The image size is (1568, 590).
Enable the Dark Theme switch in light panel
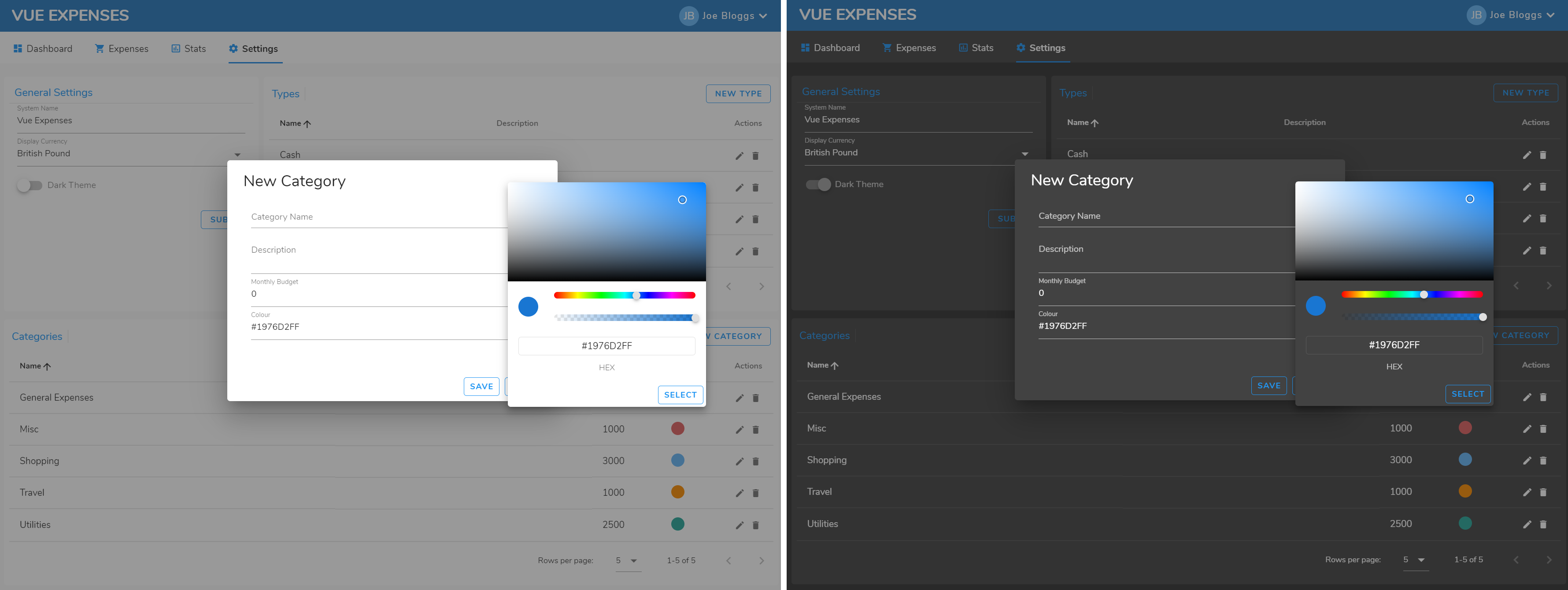coord(29,185)
